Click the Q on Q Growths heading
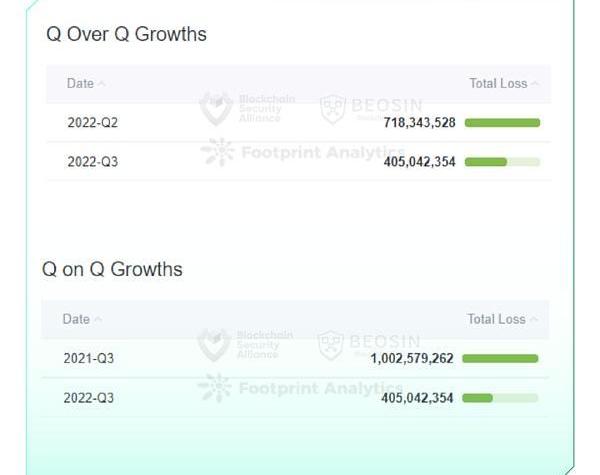Image resolution: width=600 pixels, height=475 pixels. click(x=112, y=269)
